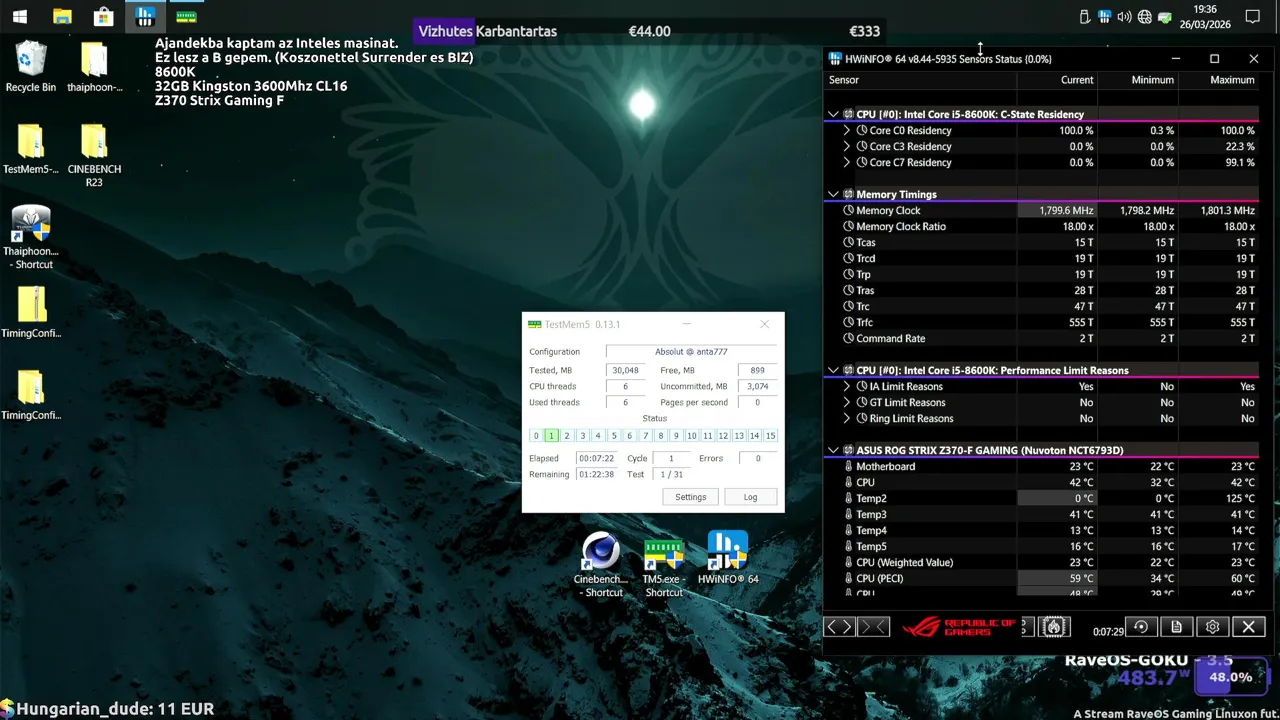1280x720 pixels.
Task: Click the Settings button in TestMem5
Action: [x=690, y=497]
